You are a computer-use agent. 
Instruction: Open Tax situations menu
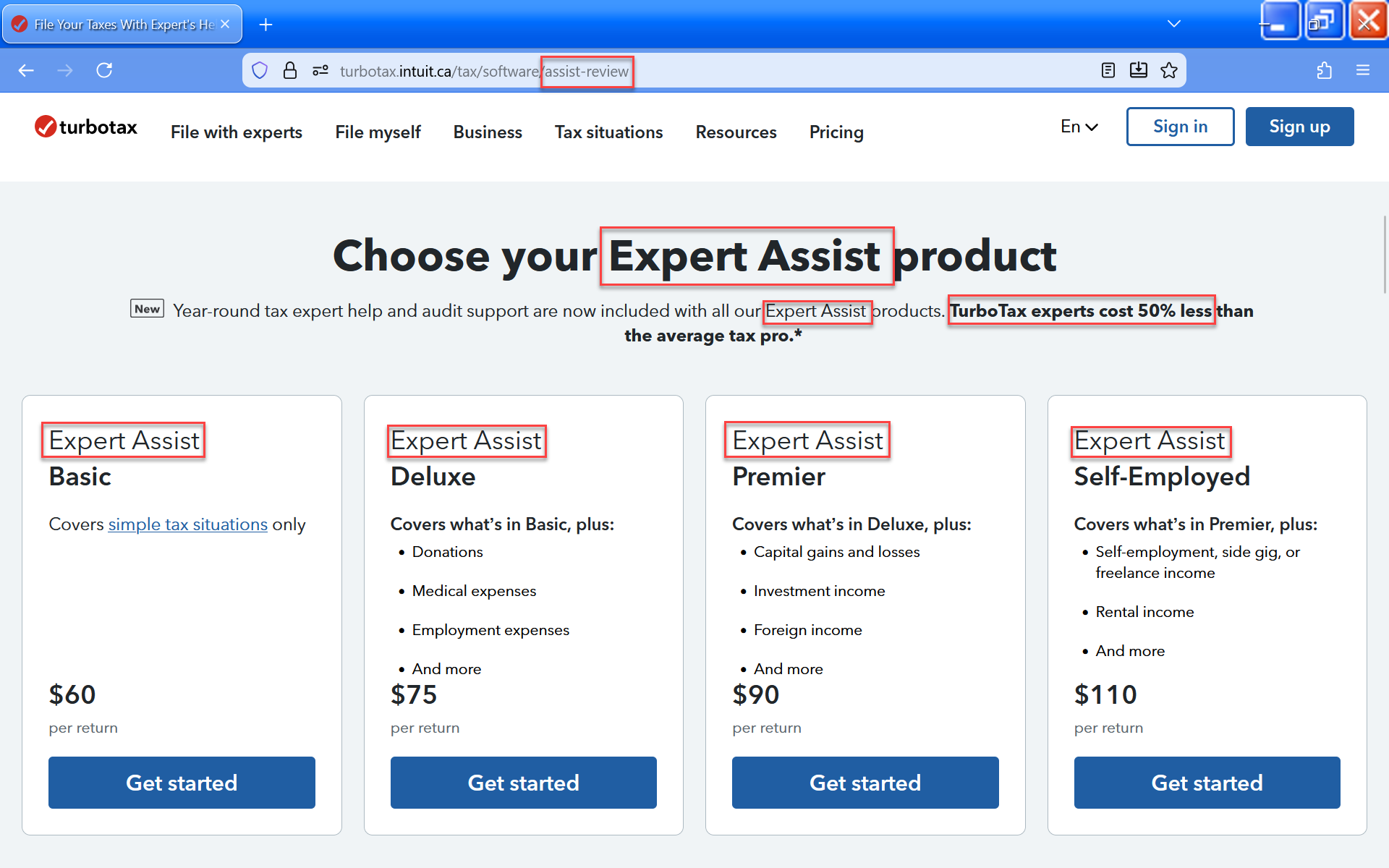click(x=608, y=132)
